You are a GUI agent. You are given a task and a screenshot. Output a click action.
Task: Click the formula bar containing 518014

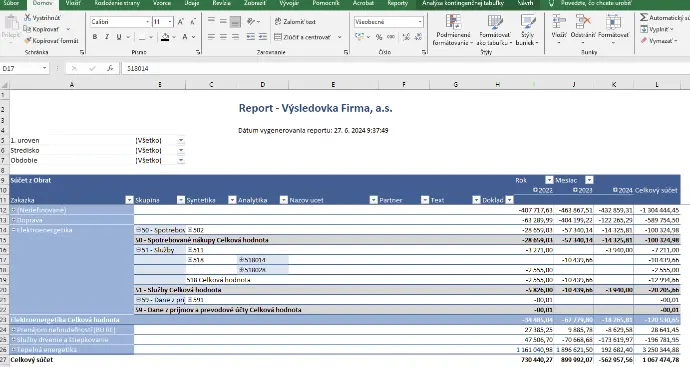[x=405, y=68]
